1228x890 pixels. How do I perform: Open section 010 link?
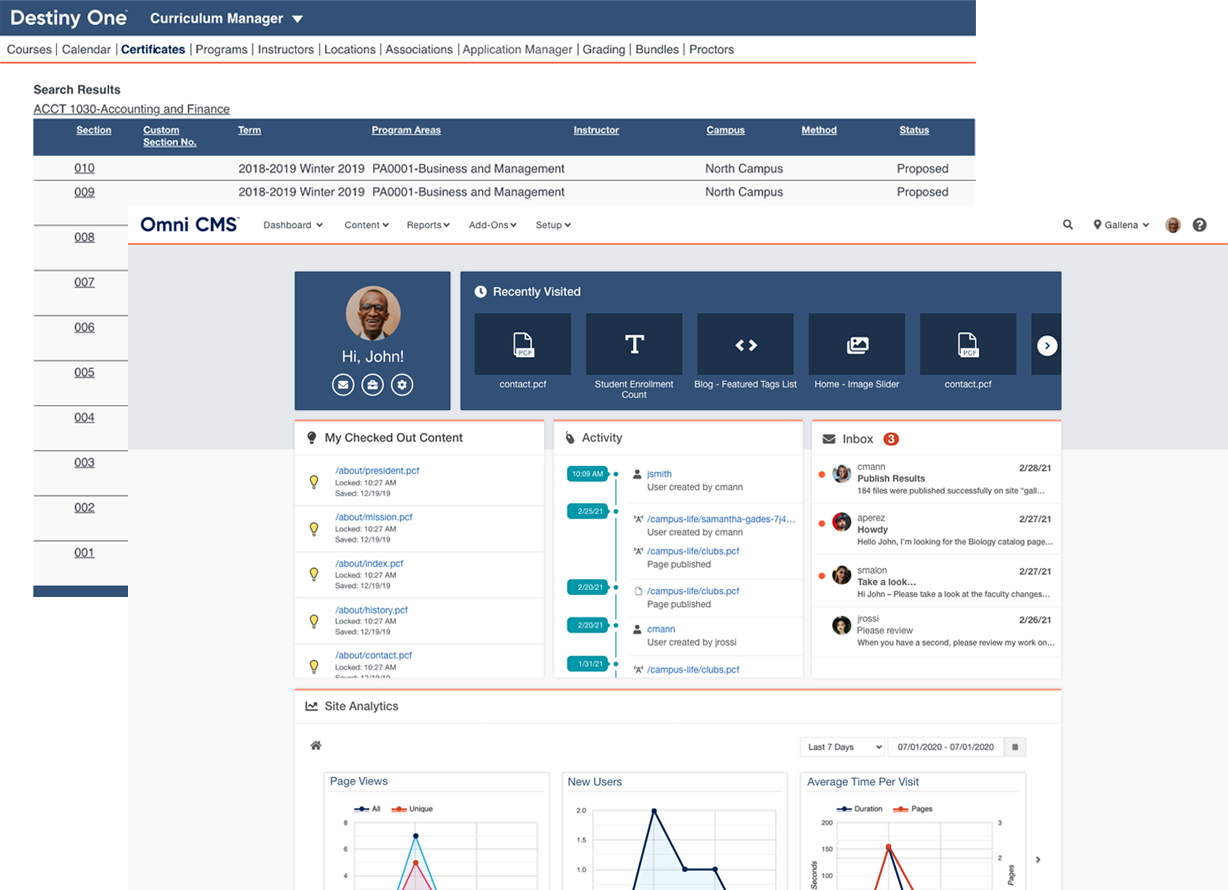84,168
